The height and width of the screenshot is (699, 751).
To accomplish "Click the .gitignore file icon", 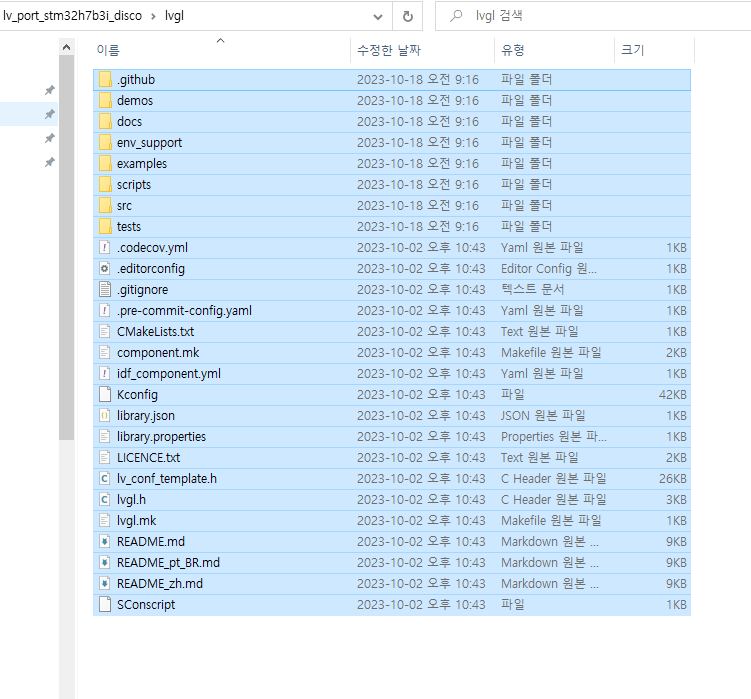I will [x=105, y=289].
